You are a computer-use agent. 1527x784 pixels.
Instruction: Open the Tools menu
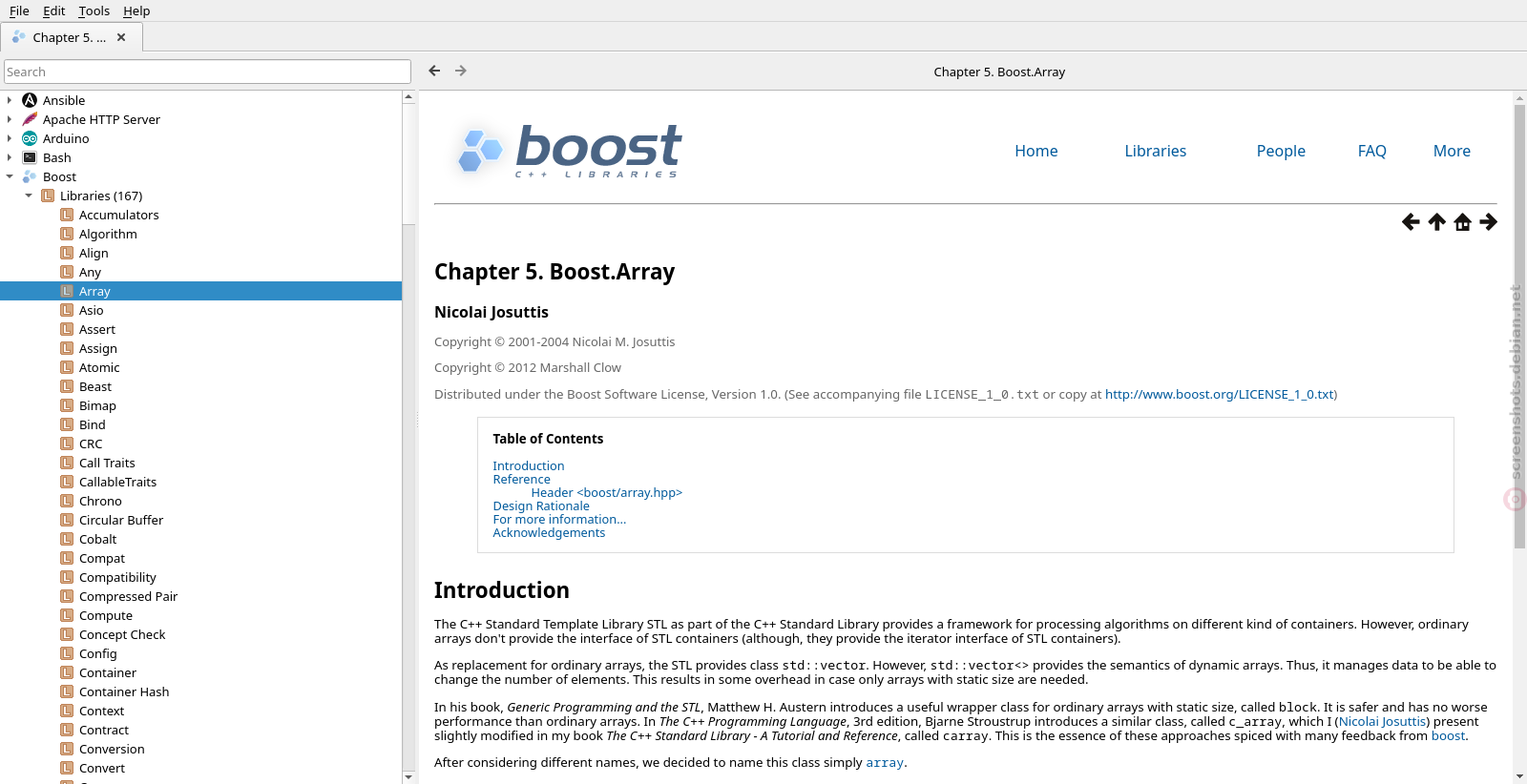(x=94, y=10)
